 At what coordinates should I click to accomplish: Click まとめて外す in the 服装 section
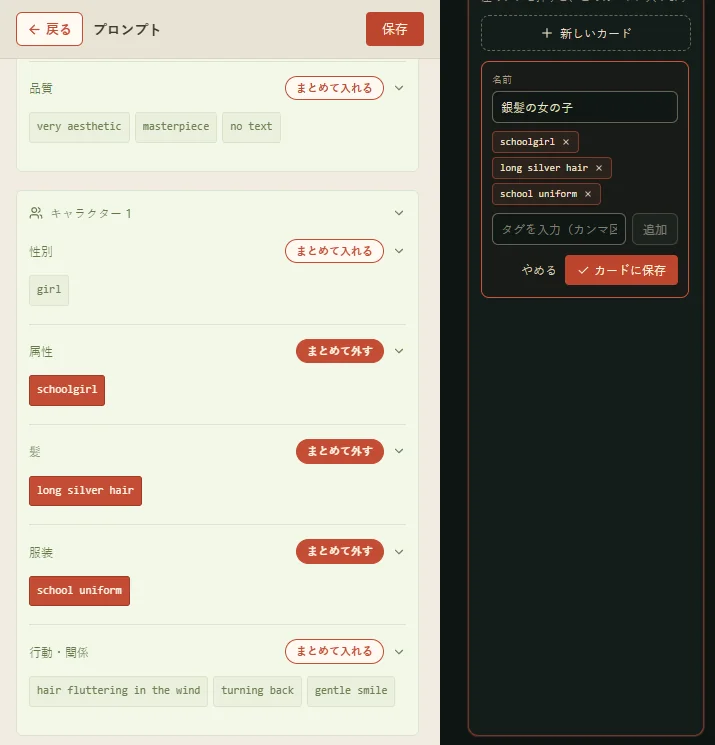click(340, 551)
